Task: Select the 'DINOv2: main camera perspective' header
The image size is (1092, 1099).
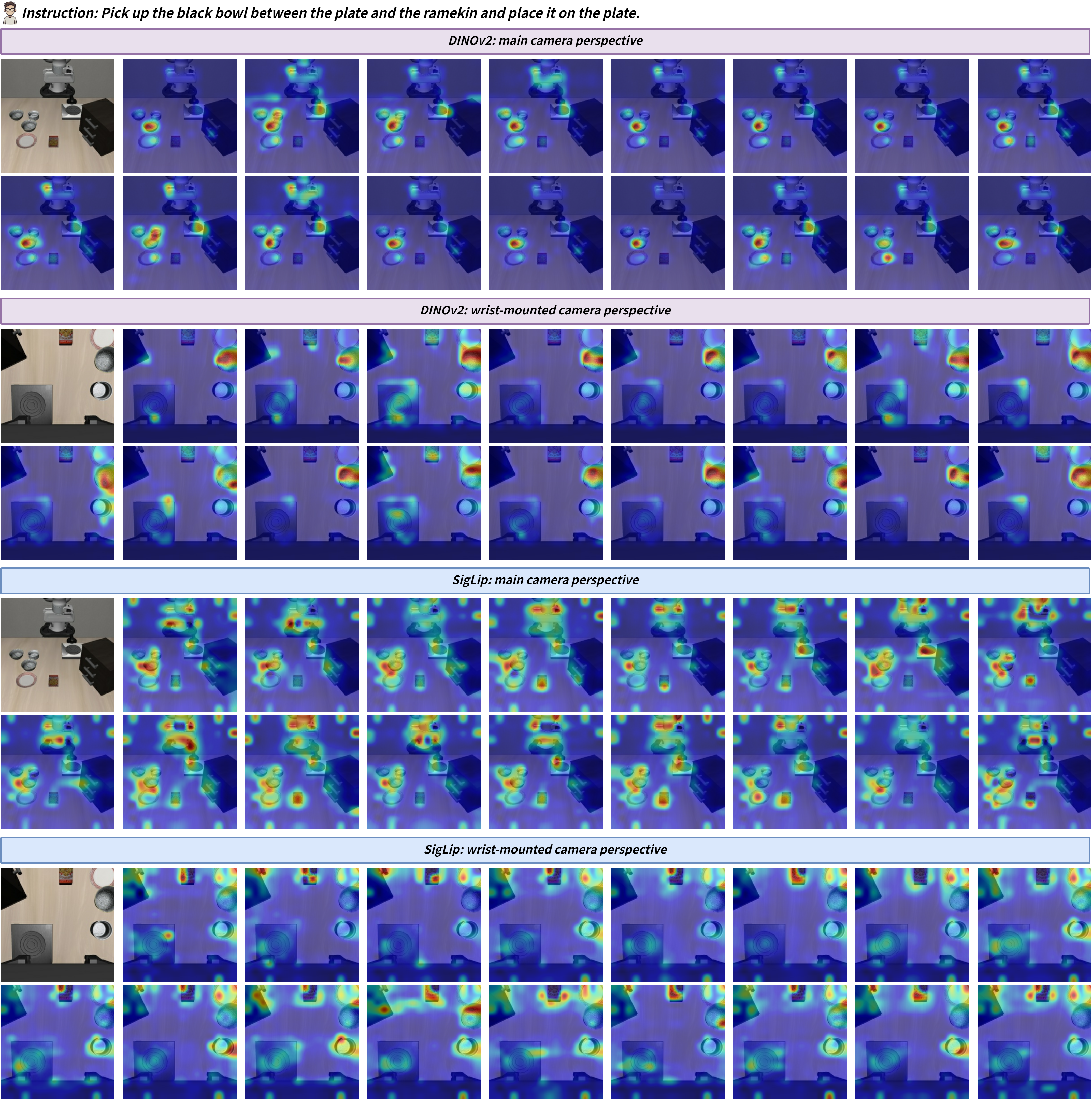Action: tap(545, 41)
